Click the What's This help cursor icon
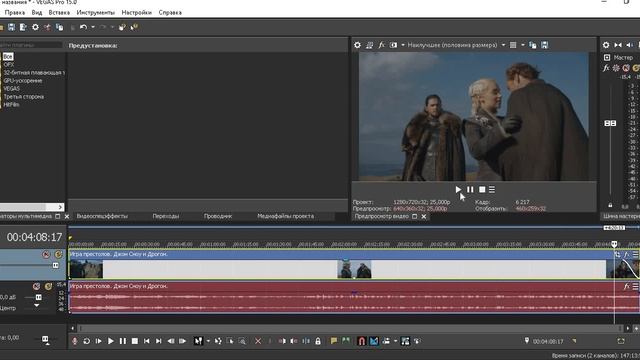Image resolution: width=640 pixels, height=360 pixels. click(x=134, y=27)
